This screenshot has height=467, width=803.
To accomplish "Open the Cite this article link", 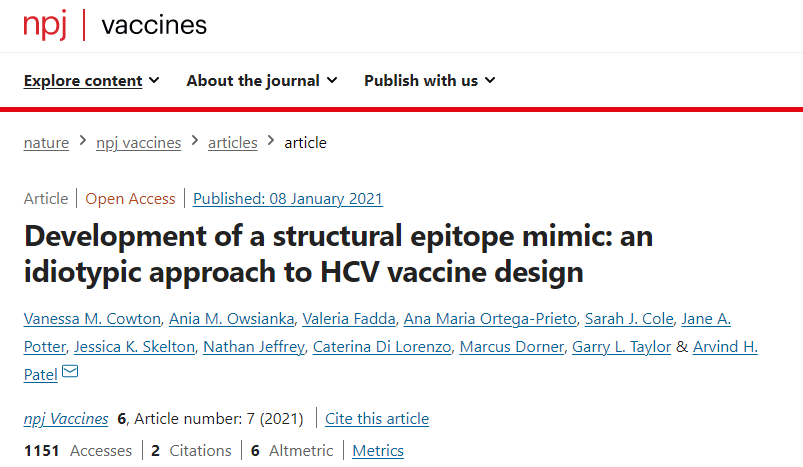I will tap(377, 418).
